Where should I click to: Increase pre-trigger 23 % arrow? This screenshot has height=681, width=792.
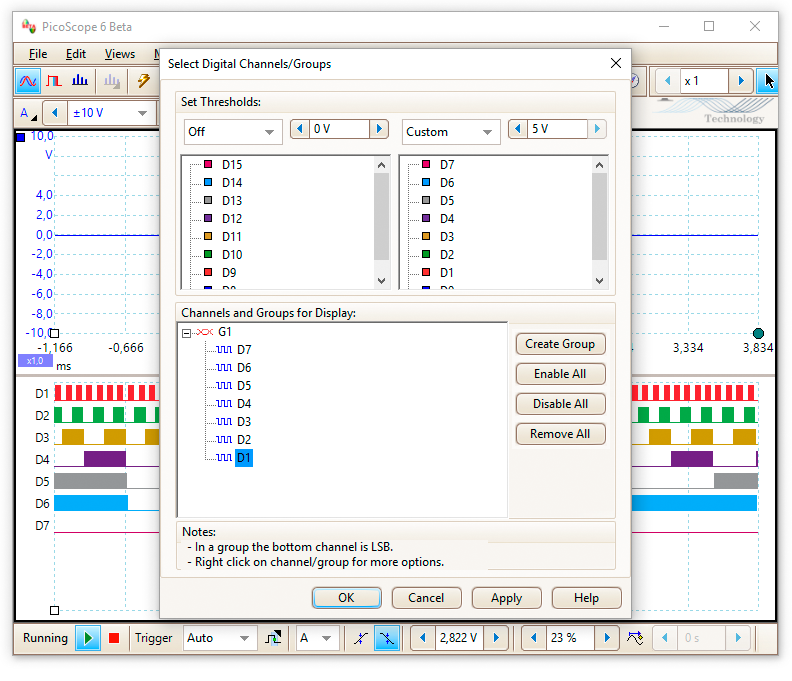(x=607, y=638)
